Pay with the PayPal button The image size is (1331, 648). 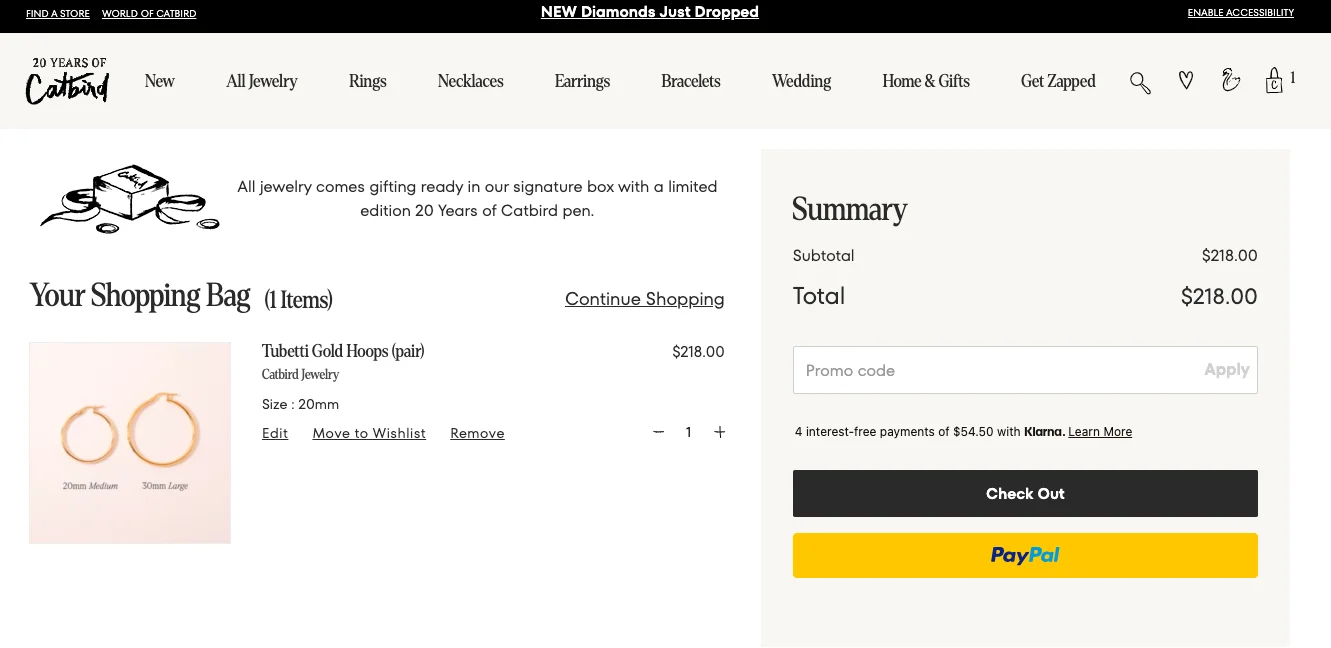tap(1025, 555)
